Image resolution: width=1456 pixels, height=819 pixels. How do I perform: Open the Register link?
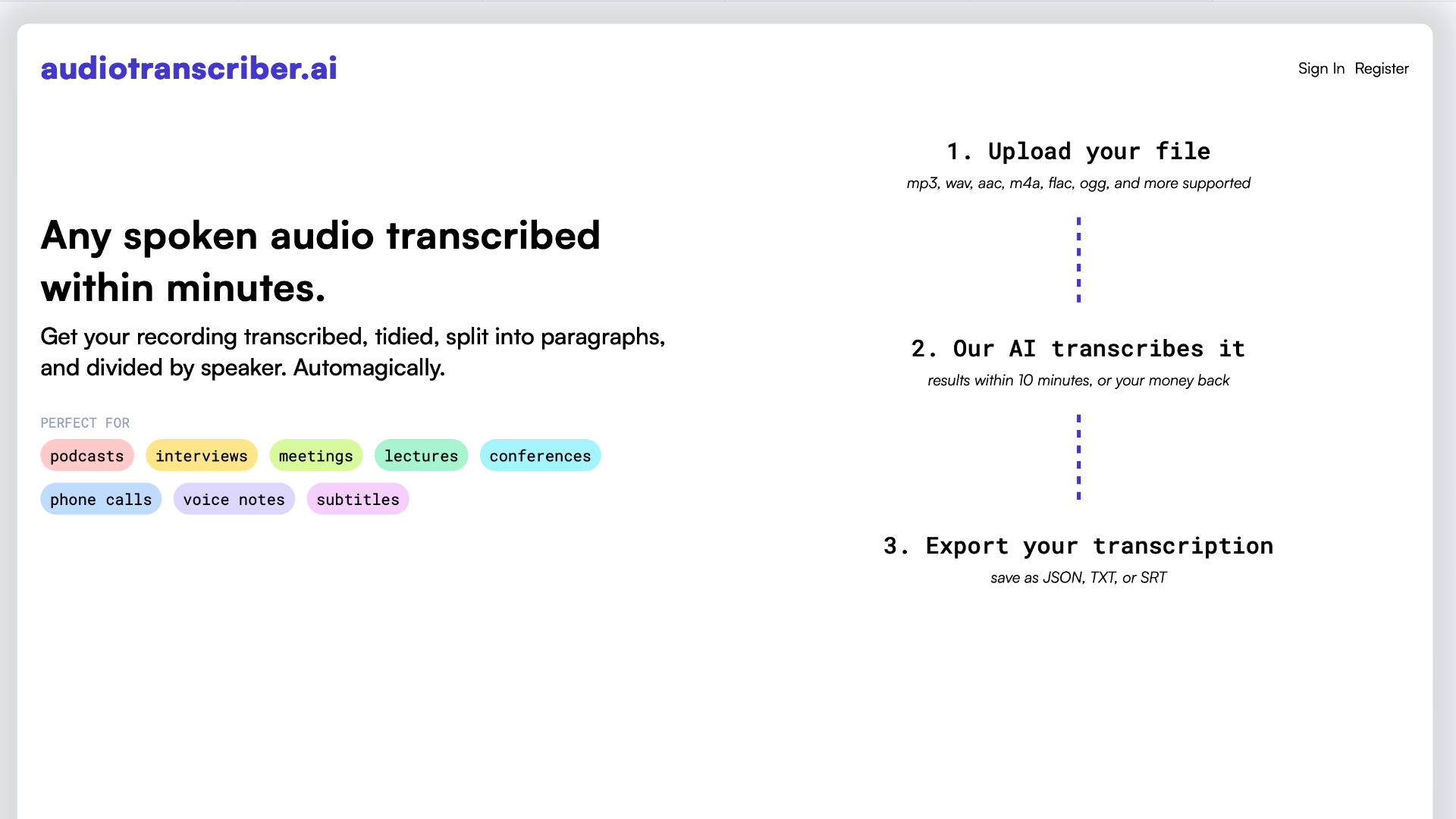pyautogui.click(x=1382, y=68)
